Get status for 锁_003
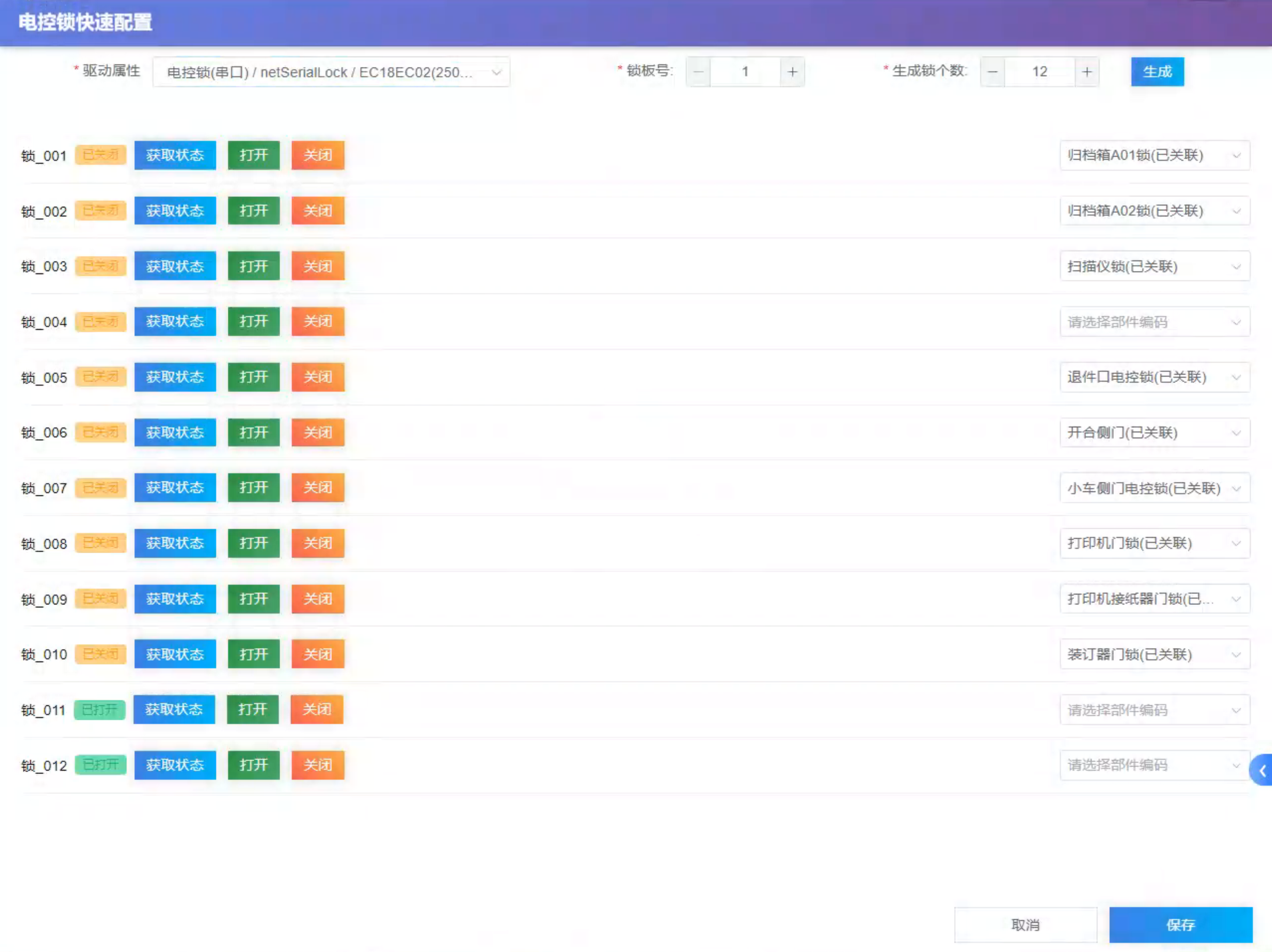 tap(175, 266)
